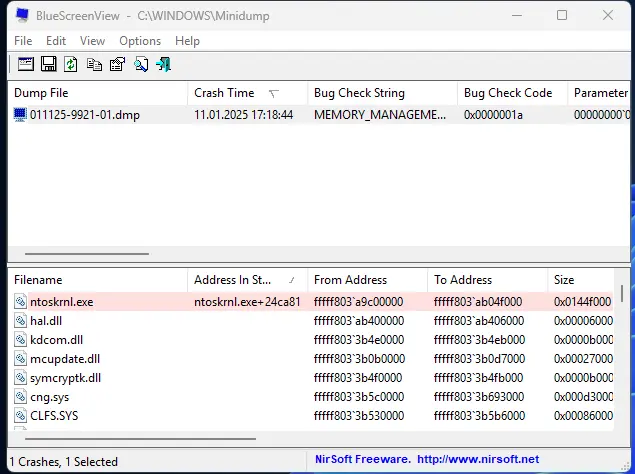This screenshot has height=474, width=635.
Task: Sort by Bug Check Code column
Action: click(512, 93)
